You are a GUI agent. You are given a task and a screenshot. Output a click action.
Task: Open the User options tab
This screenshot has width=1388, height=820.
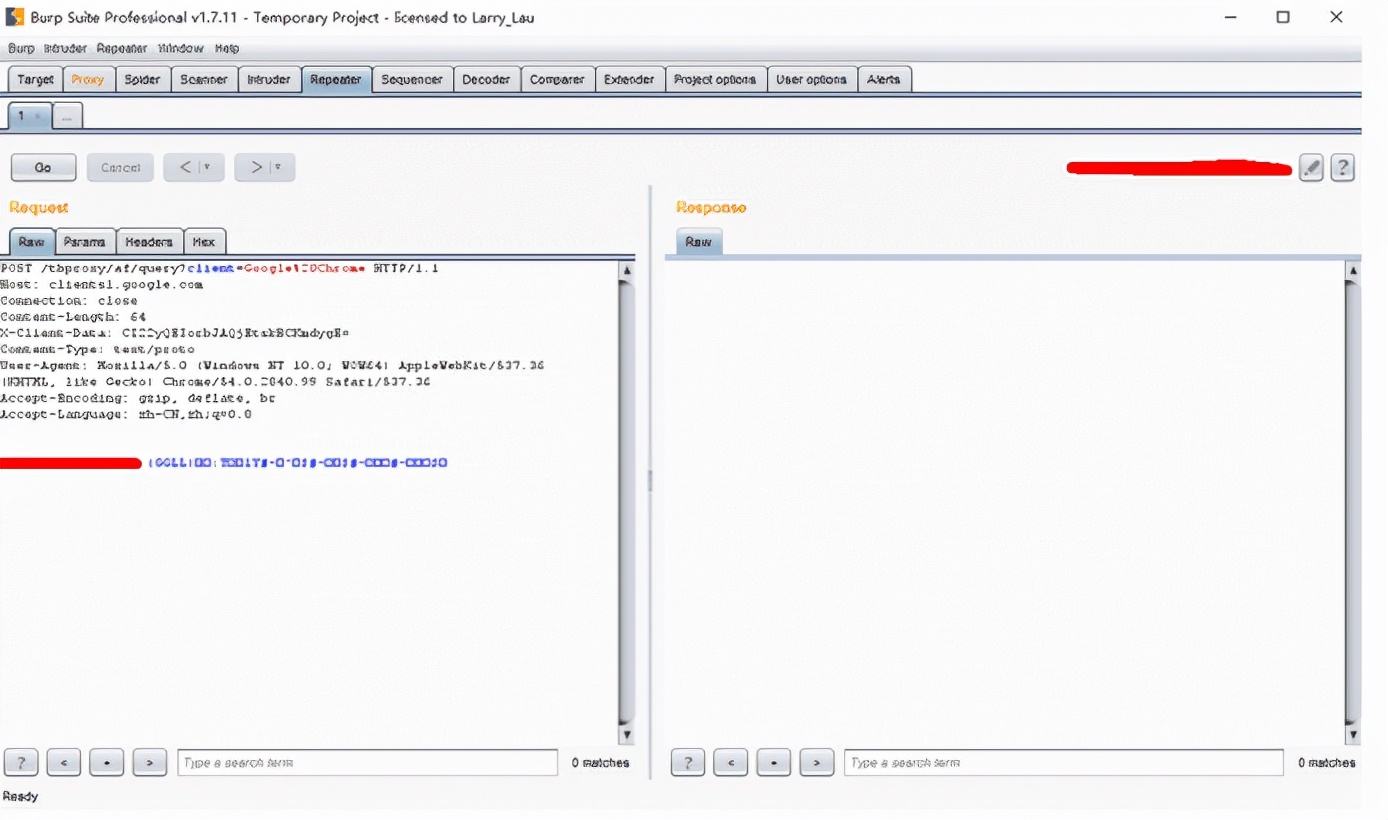pos(811,80)
